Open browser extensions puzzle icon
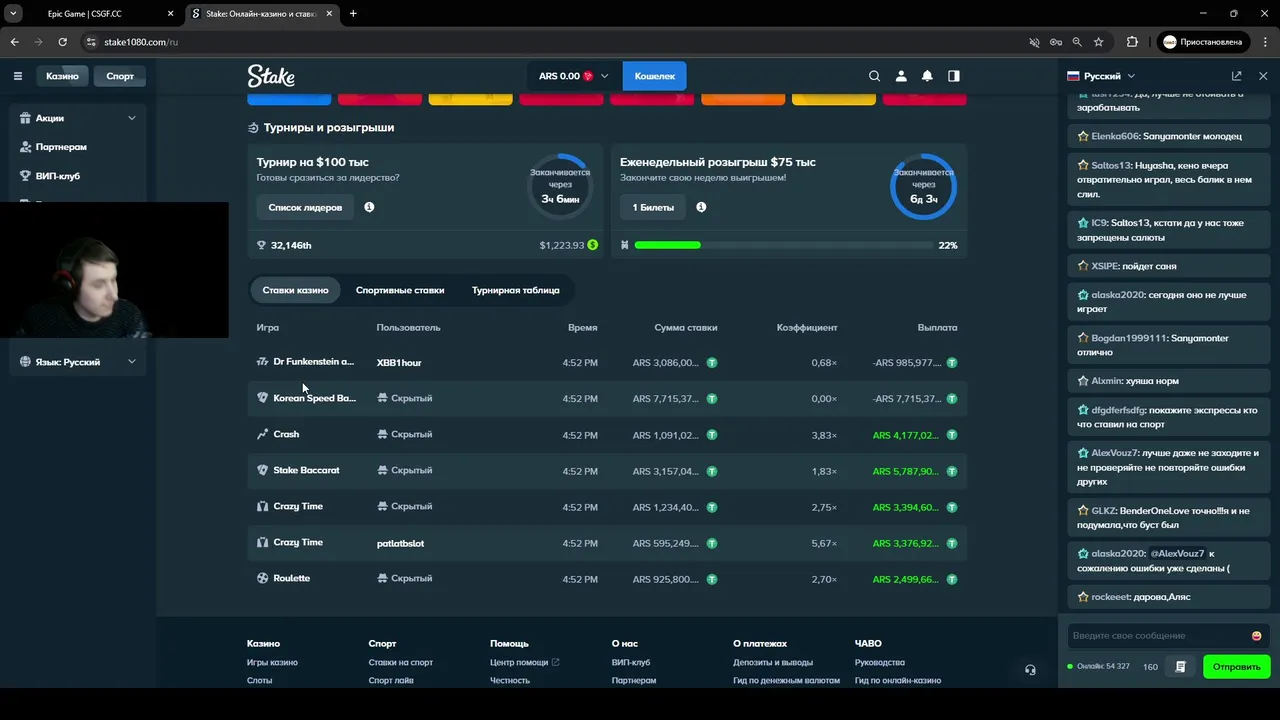 coord(1132,42)
